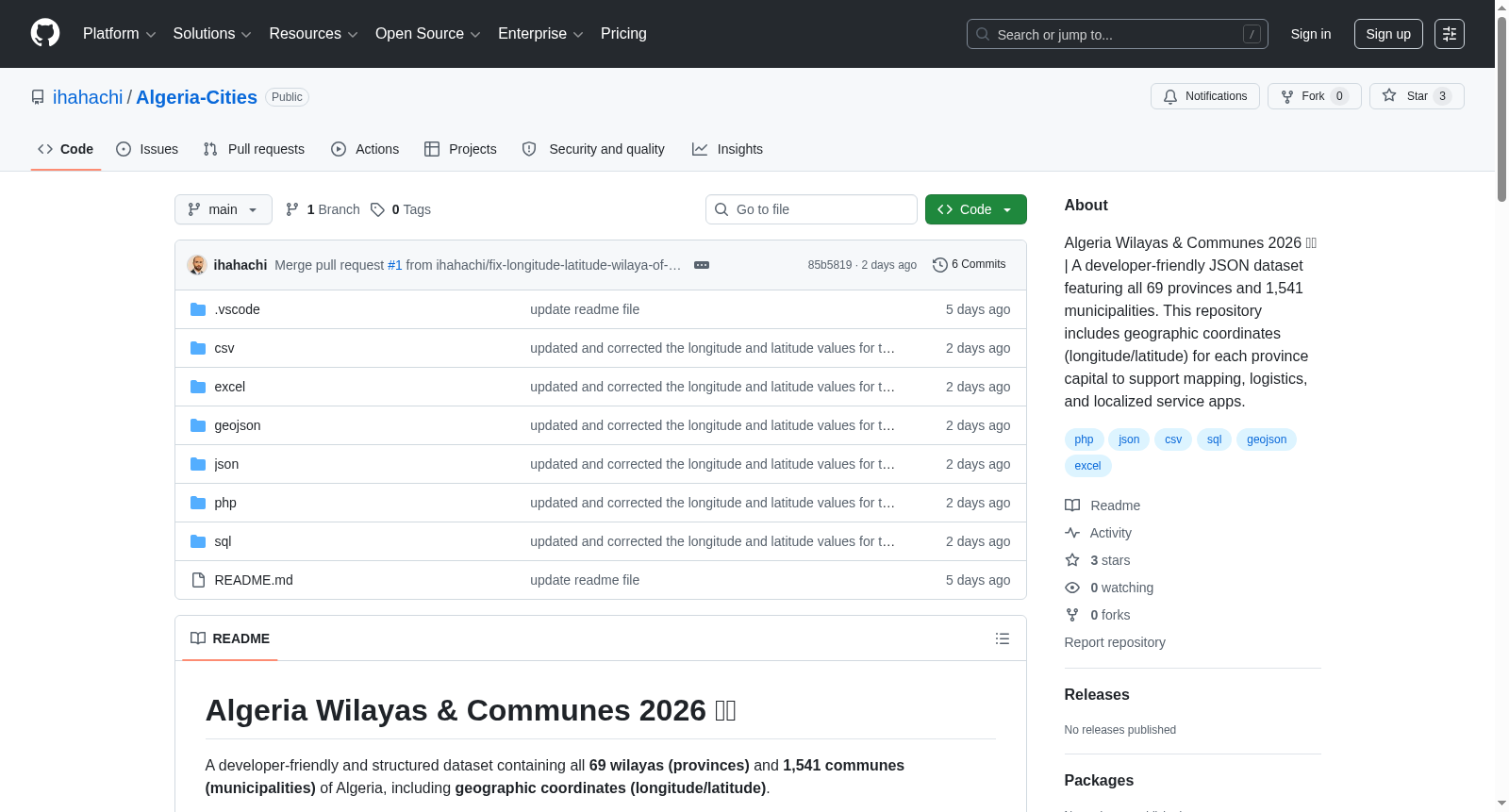
Task: Open pull request #1 link
Action: coord(395,265)
